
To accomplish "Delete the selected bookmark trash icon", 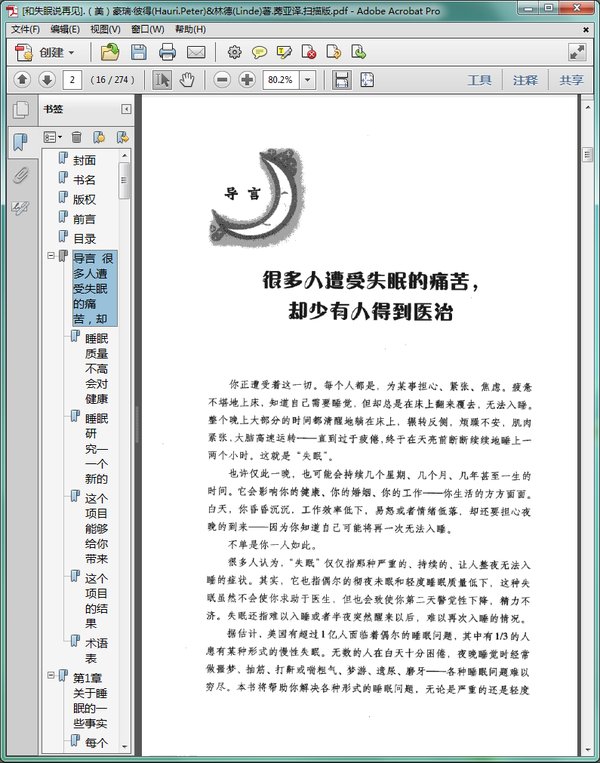I will click(76, 137).
